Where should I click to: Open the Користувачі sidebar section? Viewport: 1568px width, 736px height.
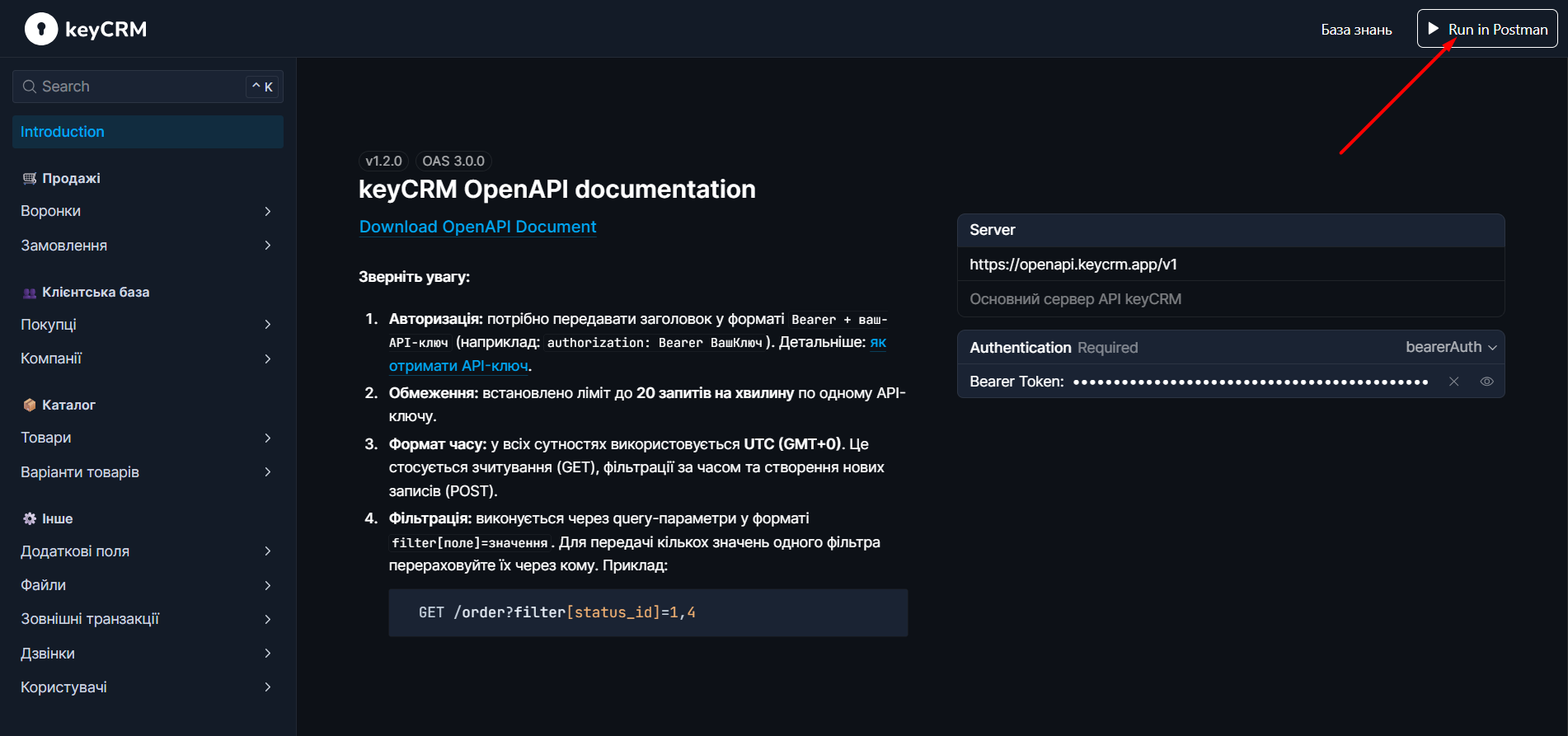[x=148, y=687]
